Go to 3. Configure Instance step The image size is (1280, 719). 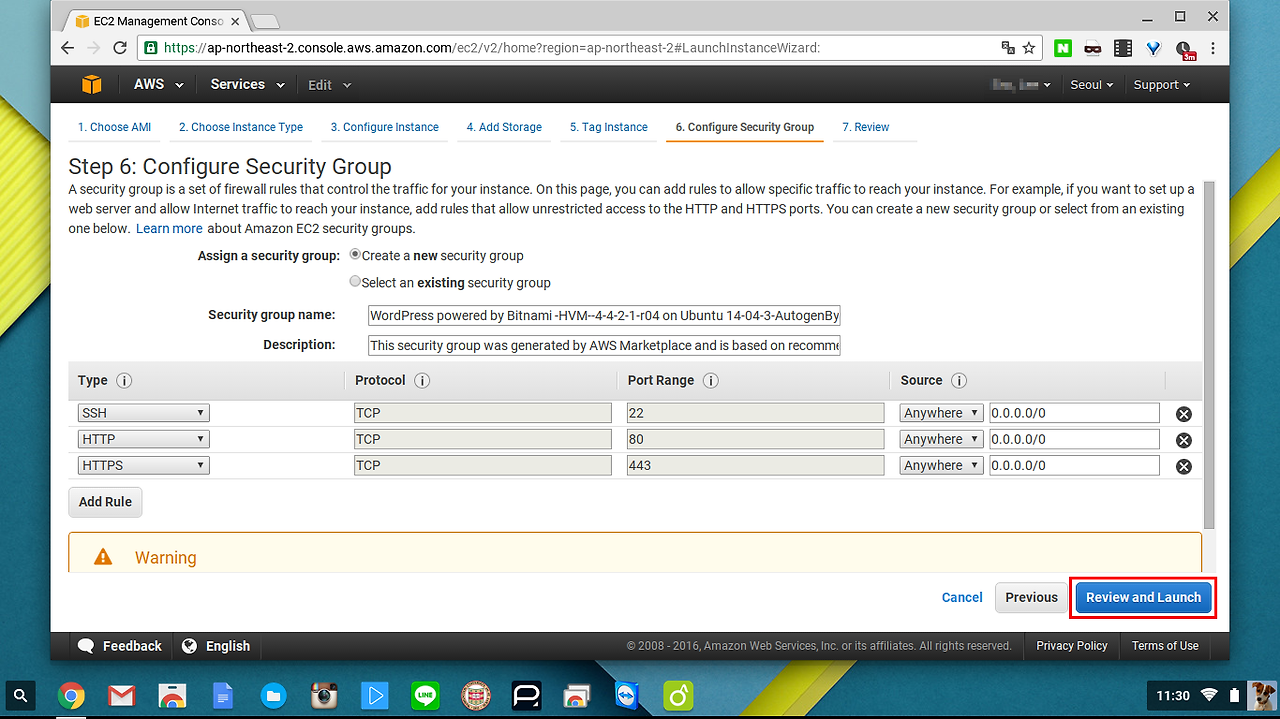385,127
